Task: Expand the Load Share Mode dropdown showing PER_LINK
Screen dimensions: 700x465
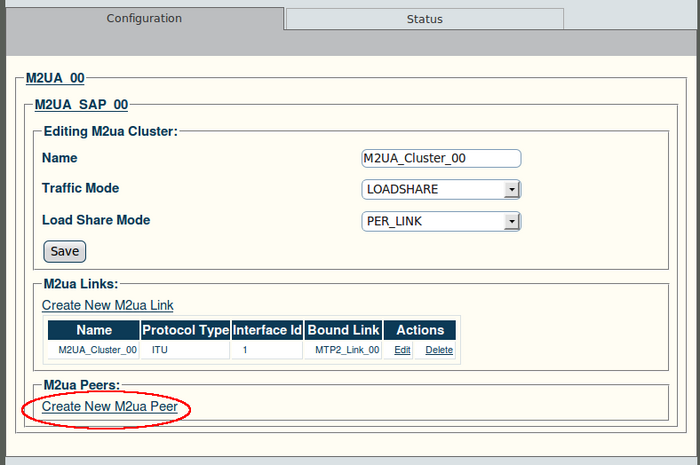Action: pos(441,221)
